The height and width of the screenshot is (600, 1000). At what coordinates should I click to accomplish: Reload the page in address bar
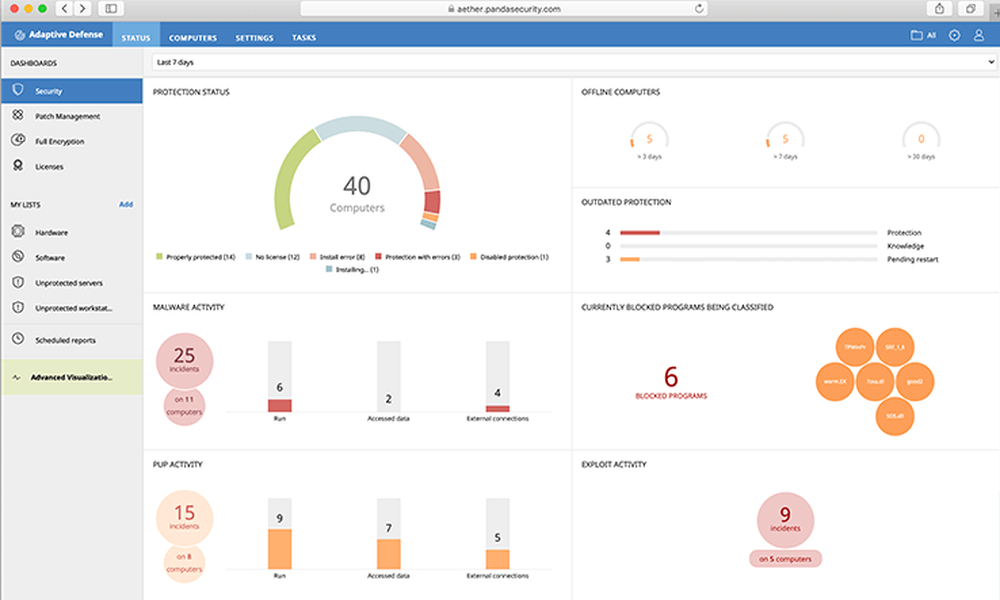coord(699,8)
